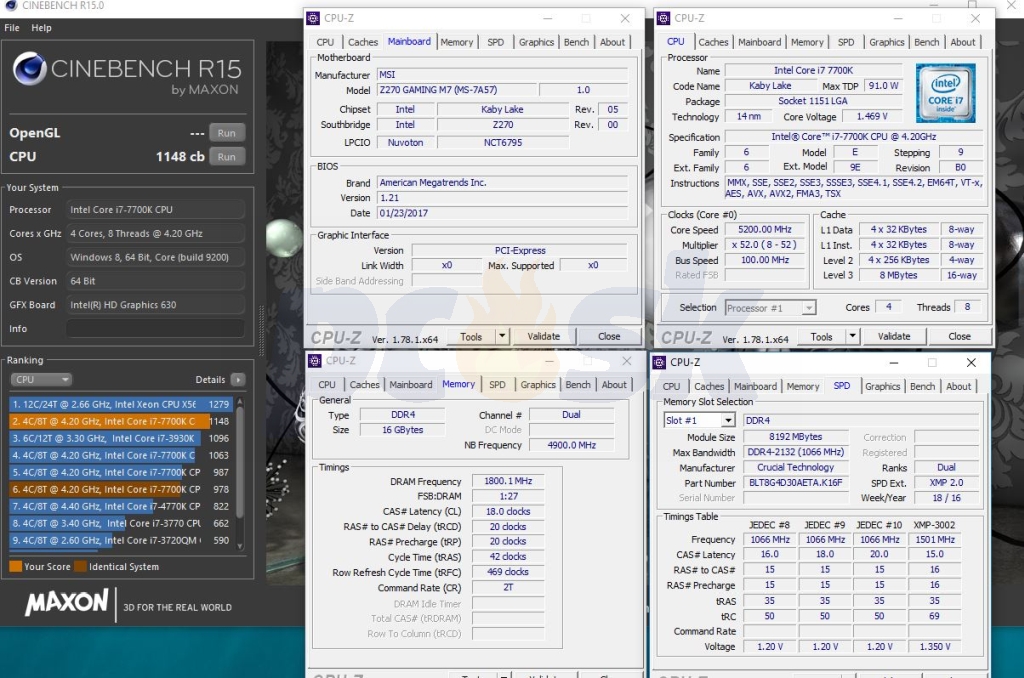Screen dimensions: 1024x678
Task: Switch to Memory tab in SPD CPU-Z window
Action: click(x=803, y=387)
